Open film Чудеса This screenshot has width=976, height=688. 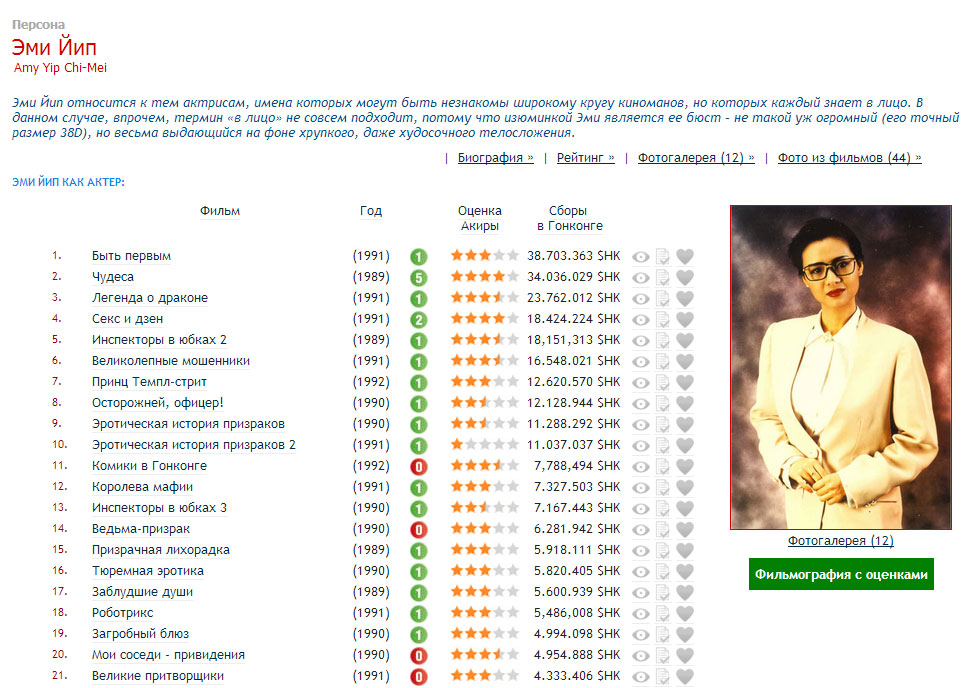(x=113, y=277)
